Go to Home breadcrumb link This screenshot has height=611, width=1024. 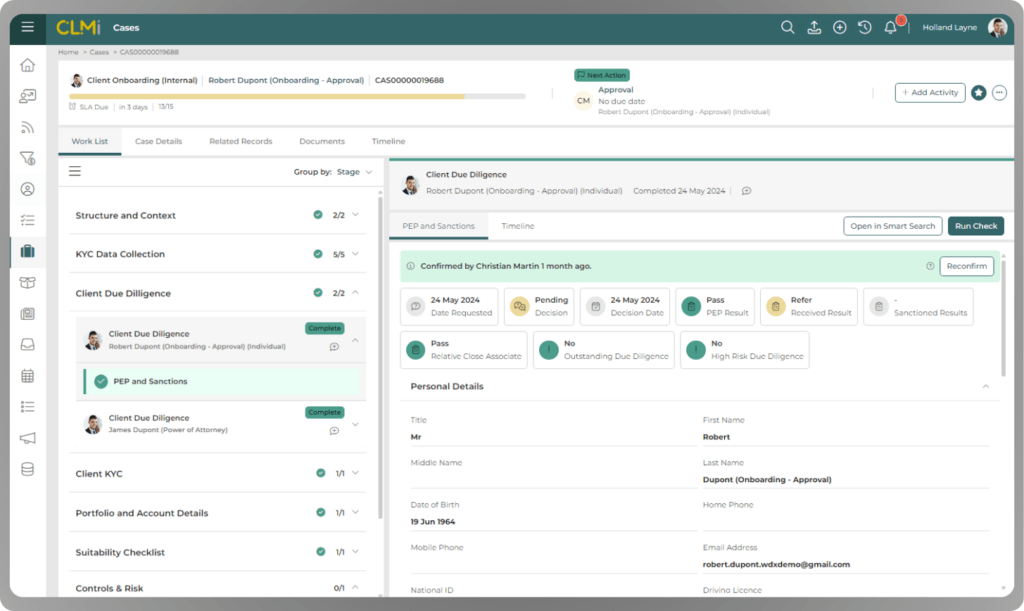click(68, 52)
